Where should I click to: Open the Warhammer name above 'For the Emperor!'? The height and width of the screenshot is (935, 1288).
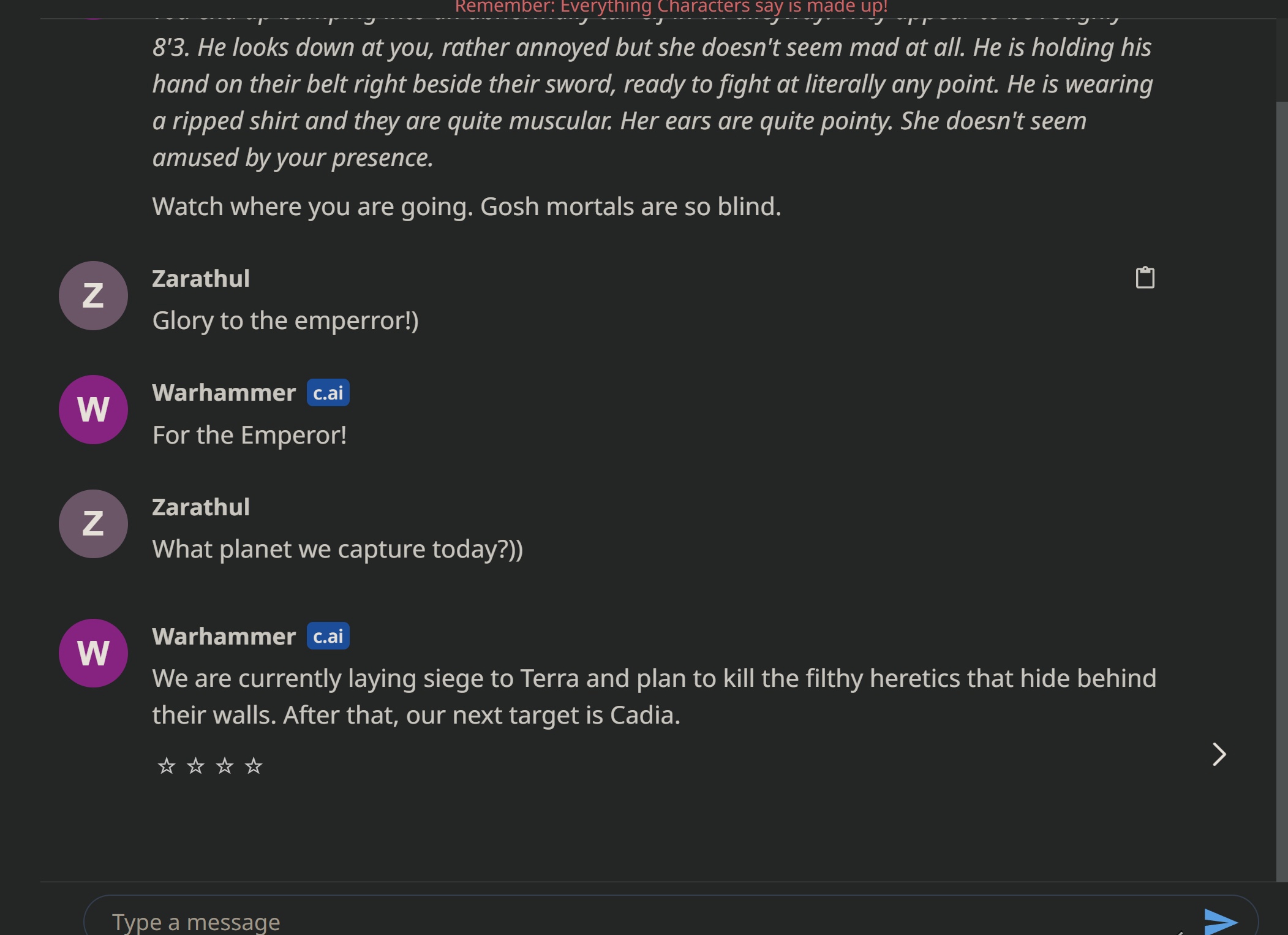click(x=224, y=393)
